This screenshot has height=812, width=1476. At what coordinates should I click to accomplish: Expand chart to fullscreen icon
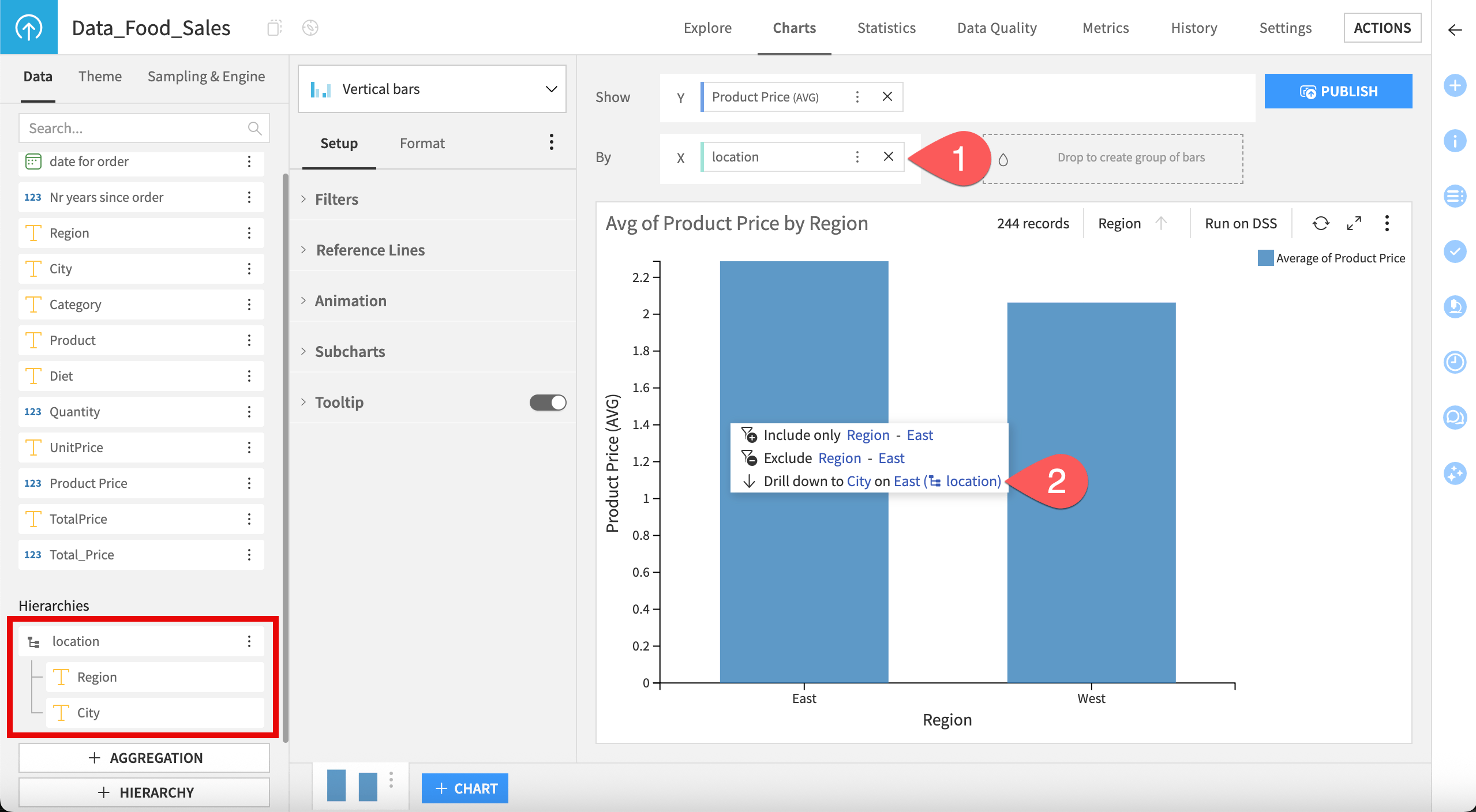(x=1354, y=223)
